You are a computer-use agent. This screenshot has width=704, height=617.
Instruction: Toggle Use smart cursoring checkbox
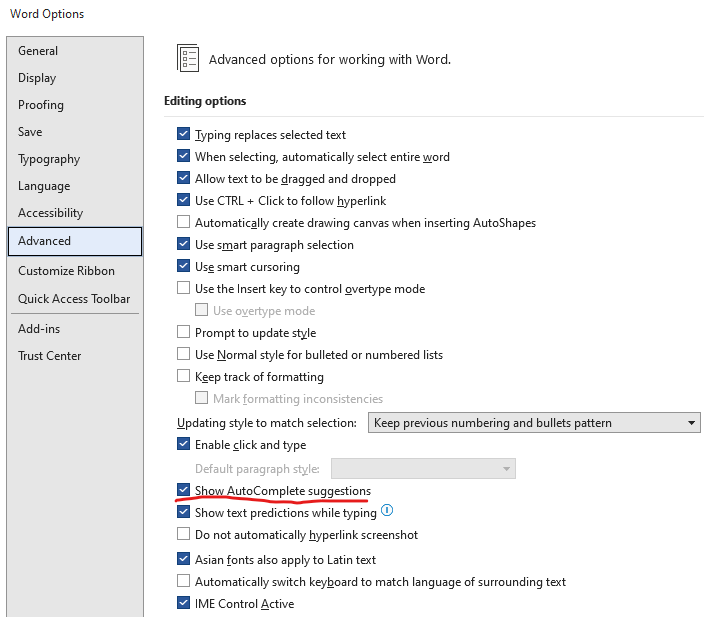[x=183, y=266]
